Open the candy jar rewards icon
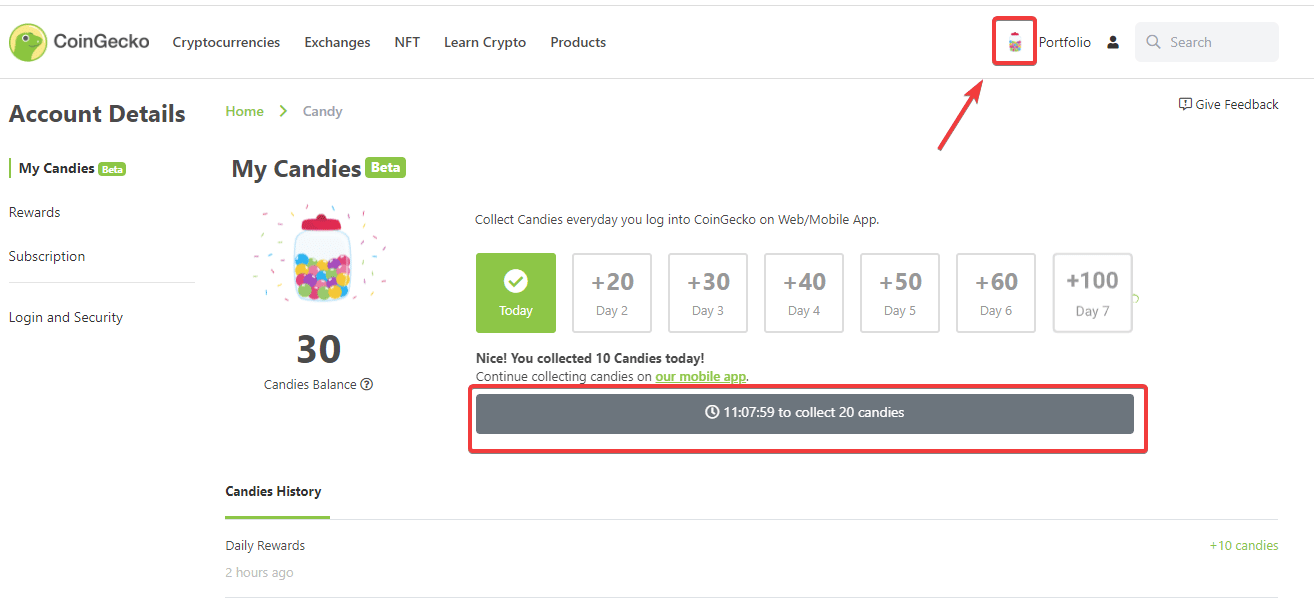 pos(1014,41)
